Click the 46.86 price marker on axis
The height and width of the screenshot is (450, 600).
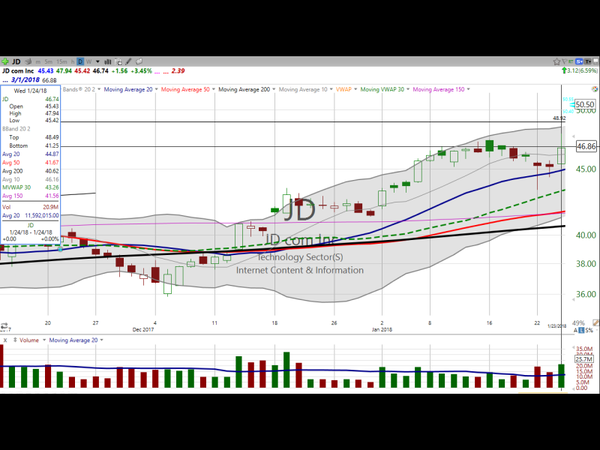point(586,146)
